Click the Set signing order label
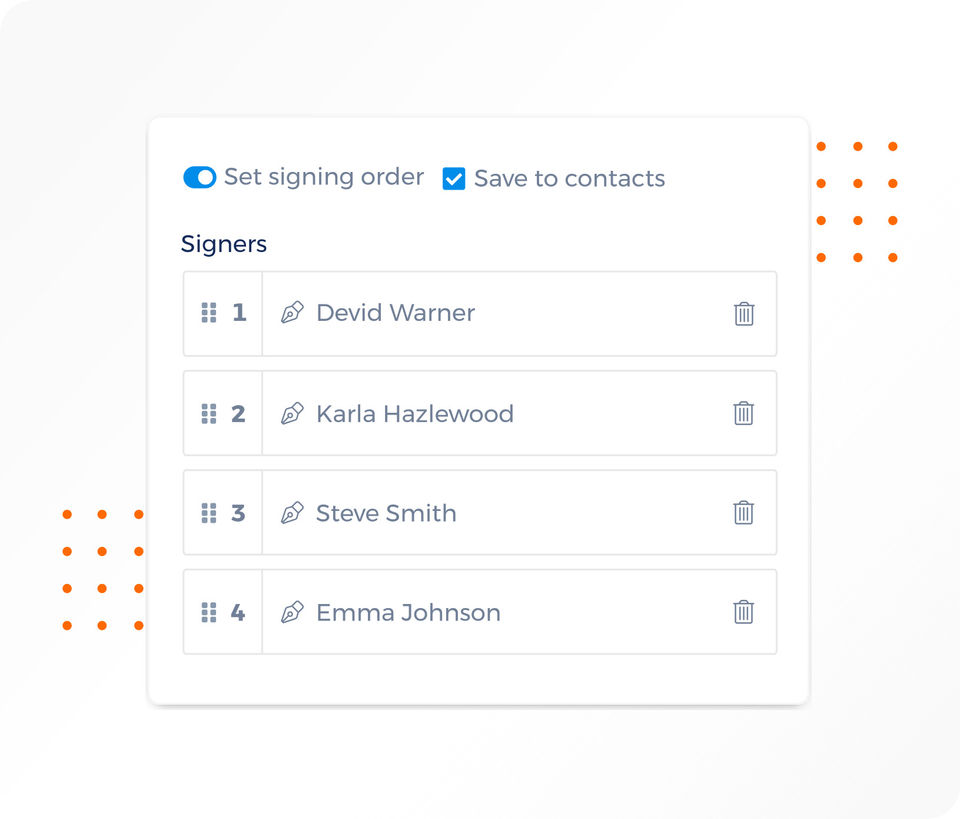The image size is (960, 819). (324, 177)
